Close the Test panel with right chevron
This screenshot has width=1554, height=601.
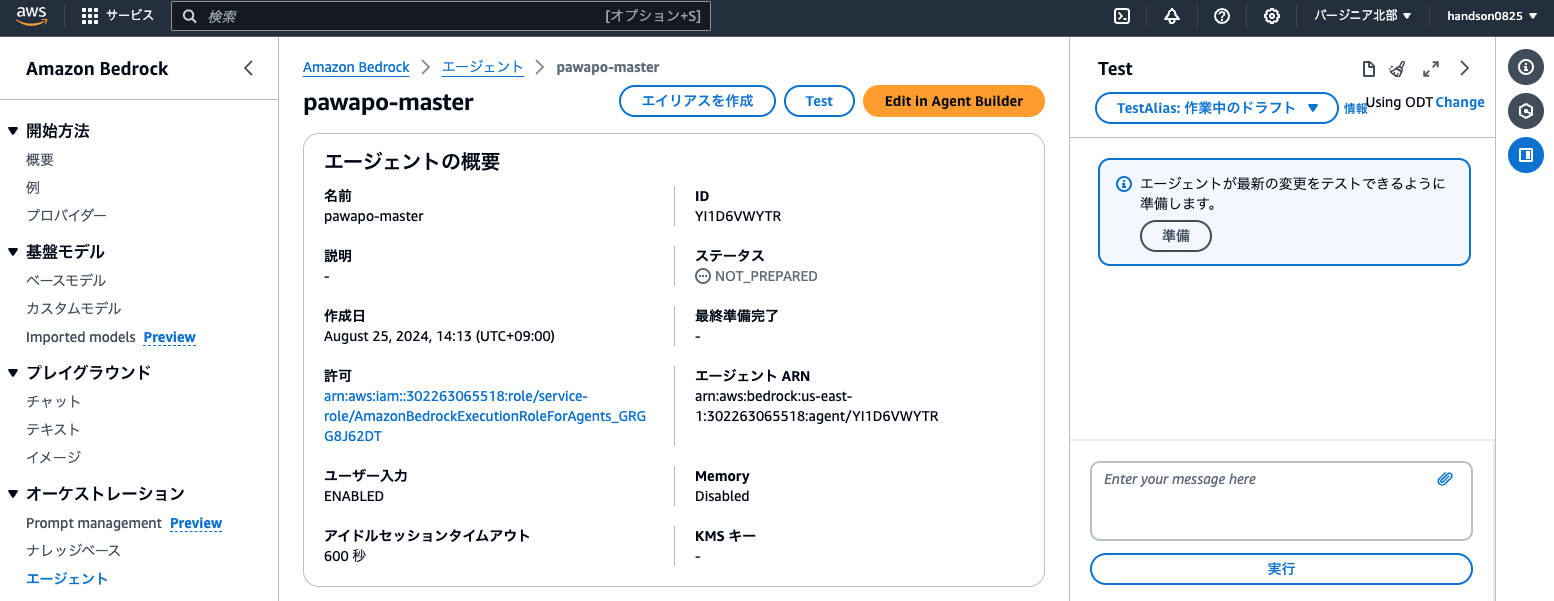1465,69
